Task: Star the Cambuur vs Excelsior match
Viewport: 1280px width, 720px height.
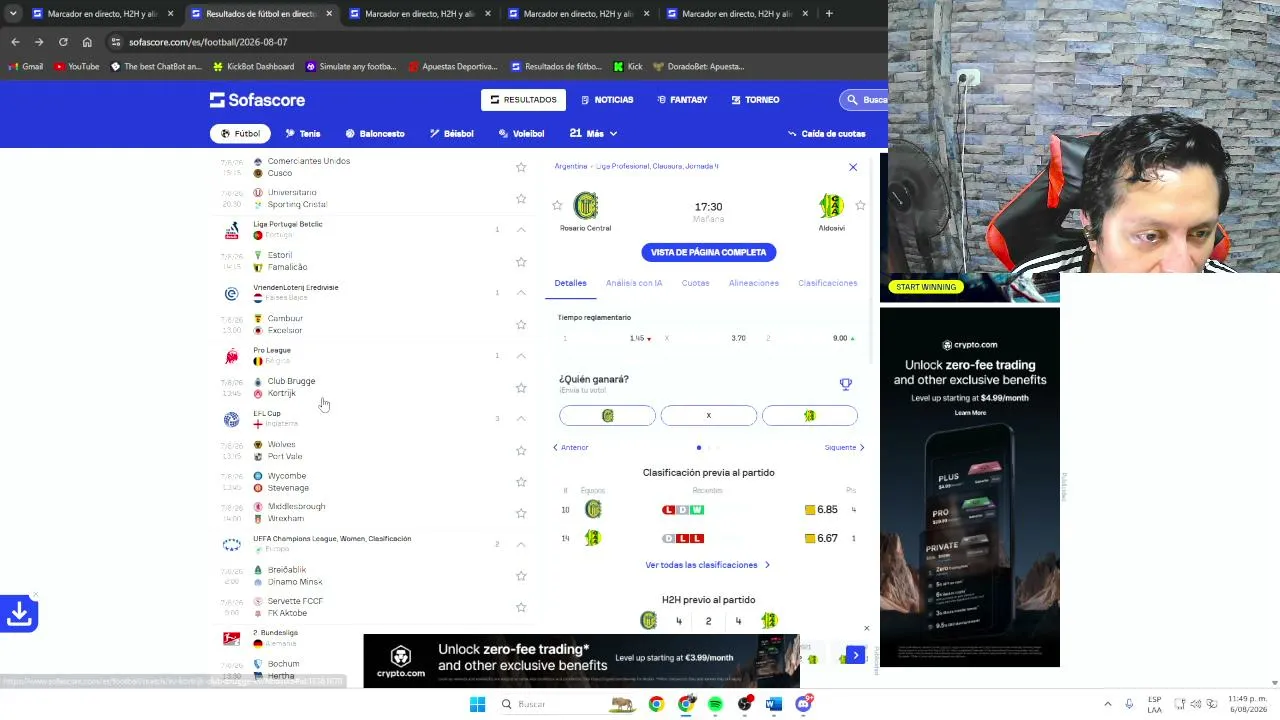Action: pyautogui.click(x=521, y=325)
